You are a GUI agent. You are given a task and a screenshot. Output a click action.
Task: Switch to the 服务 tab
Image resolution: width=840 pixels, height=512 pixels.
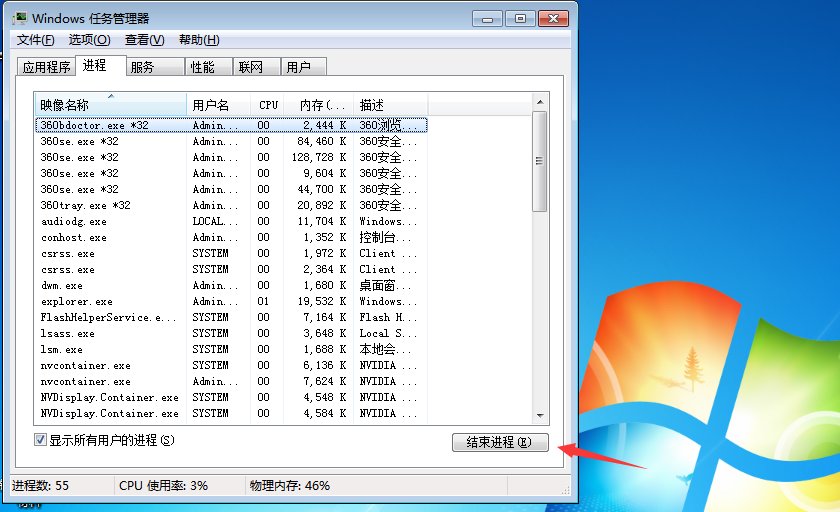pyautogui.click(x=155, y=67)
